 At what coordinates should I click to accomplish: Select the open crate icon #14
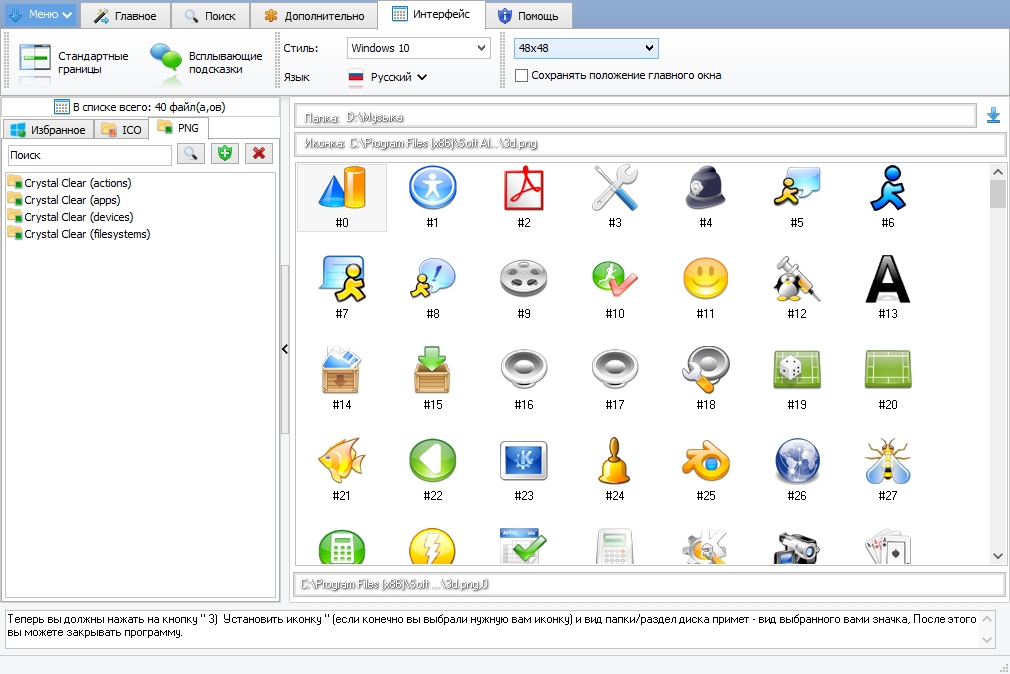tap(342, 370)
